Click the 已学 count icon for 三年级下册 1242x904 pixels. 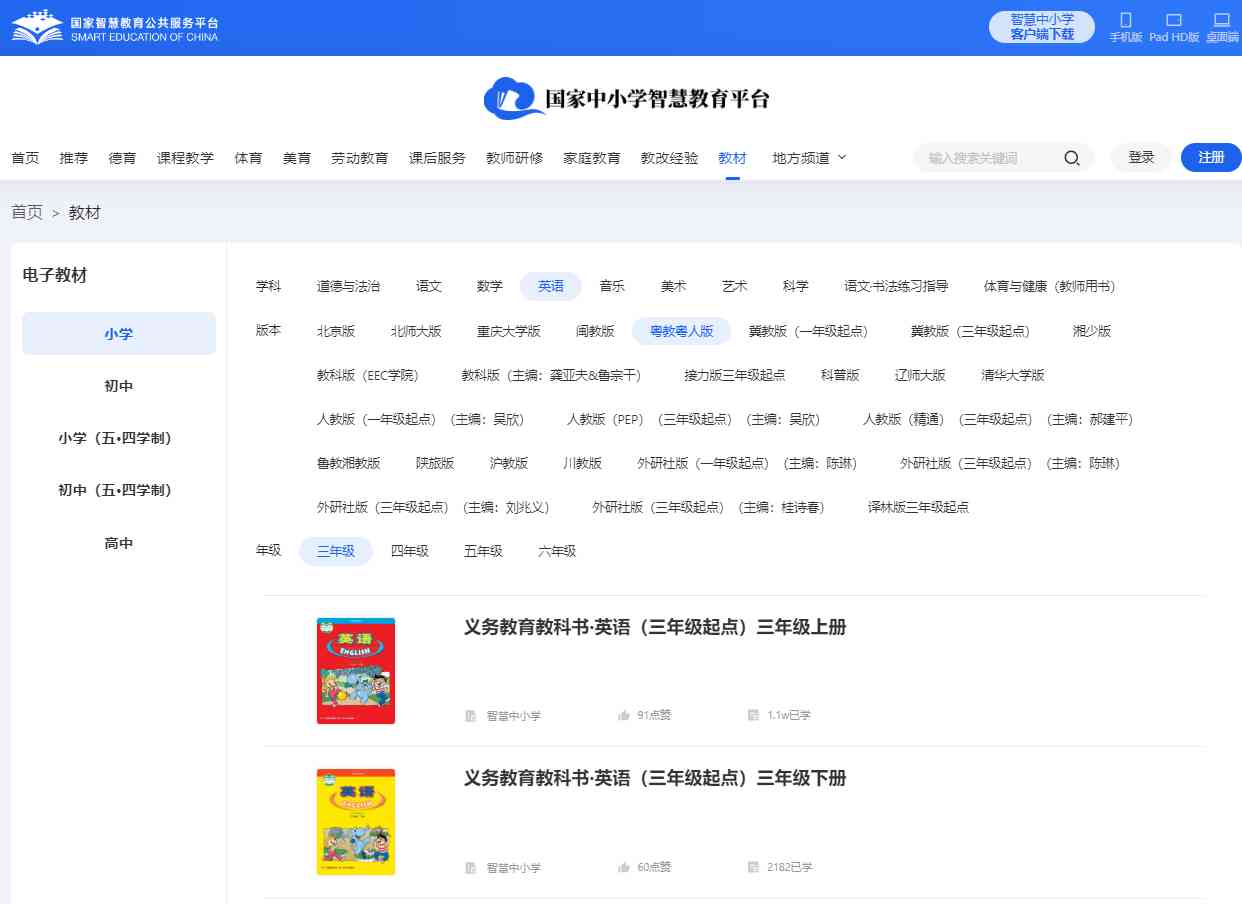click(753, 867)
